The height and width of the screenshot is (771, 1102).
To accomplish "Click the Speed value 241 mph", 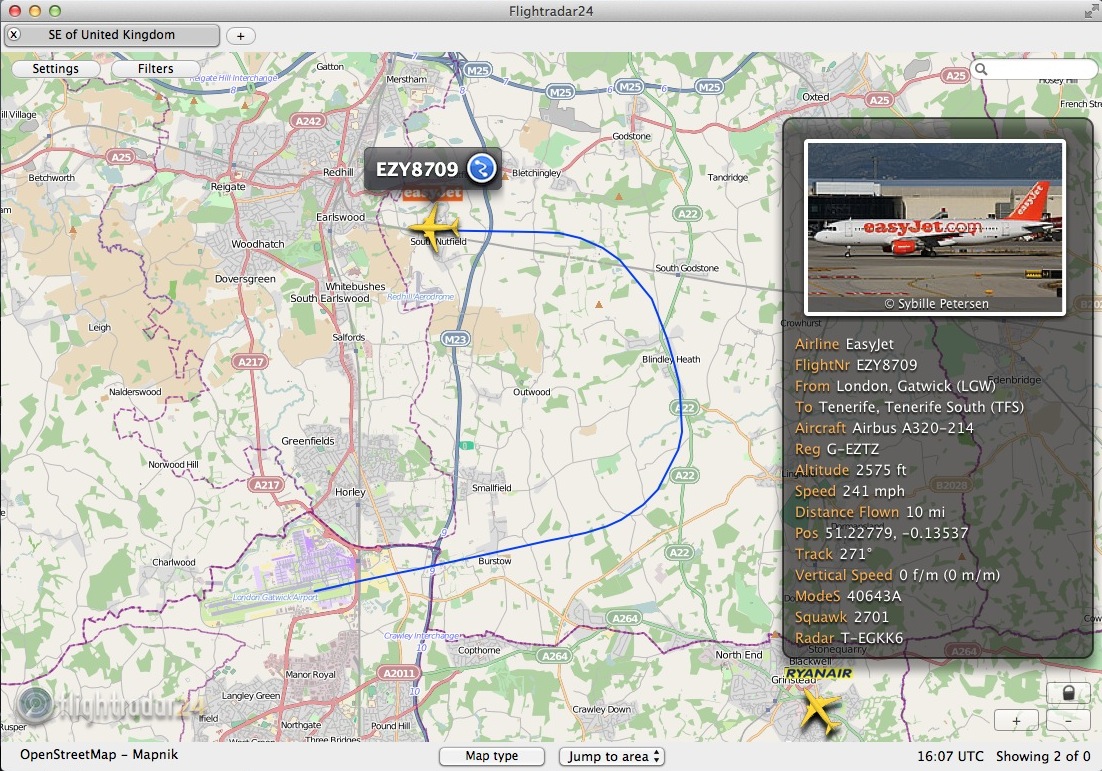I will click(874, 491).
